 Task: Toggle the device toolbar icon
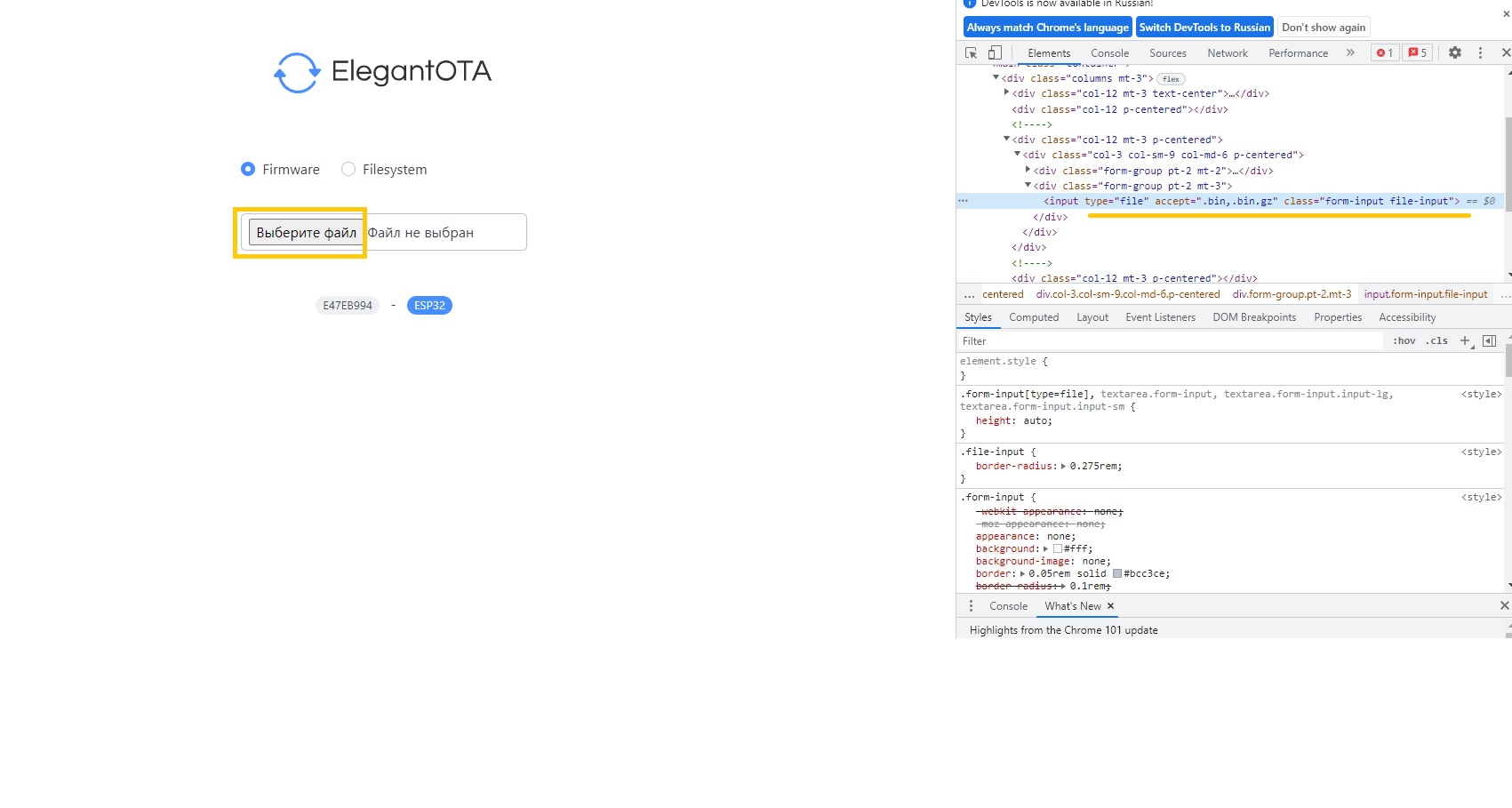995,53
